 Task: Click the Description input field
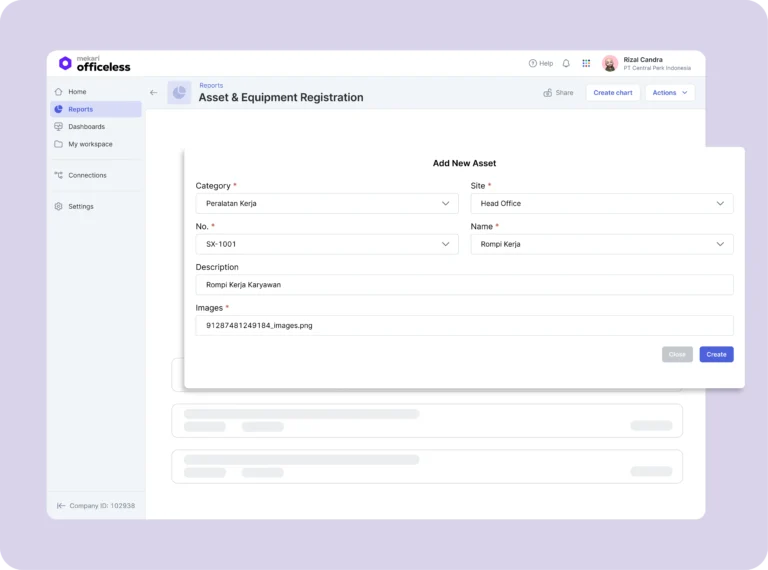[x=464, y=285]
